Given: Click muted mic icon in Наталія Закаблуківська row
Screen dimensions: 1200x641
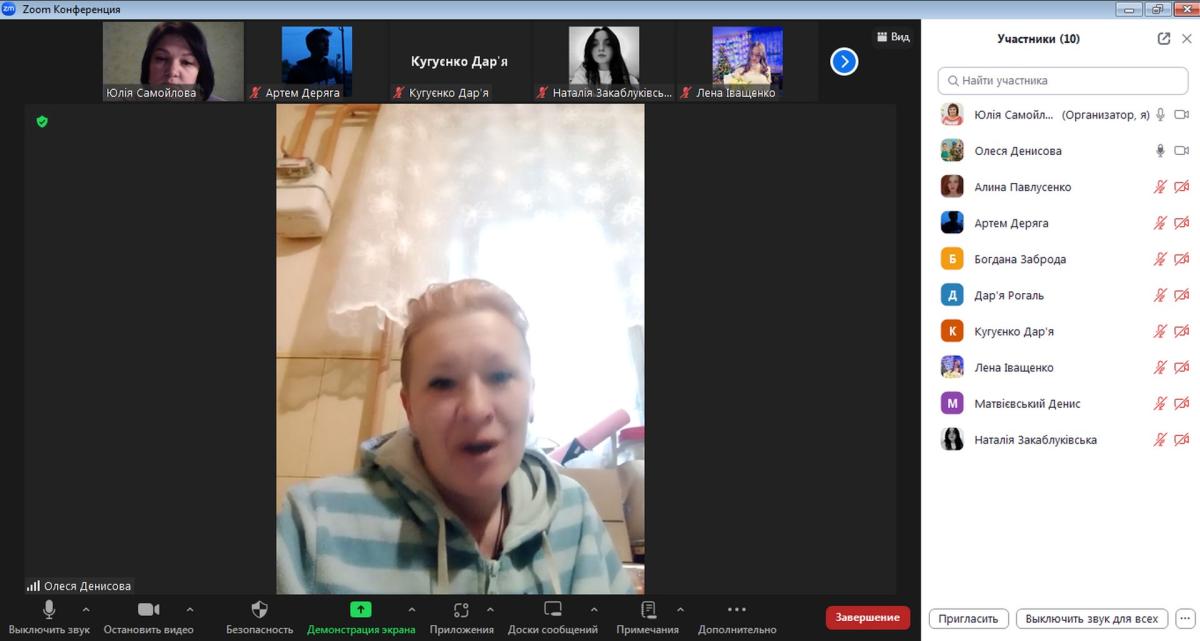Looking at the screenshot, I should pyautogui.click(x=1161, y=439).
